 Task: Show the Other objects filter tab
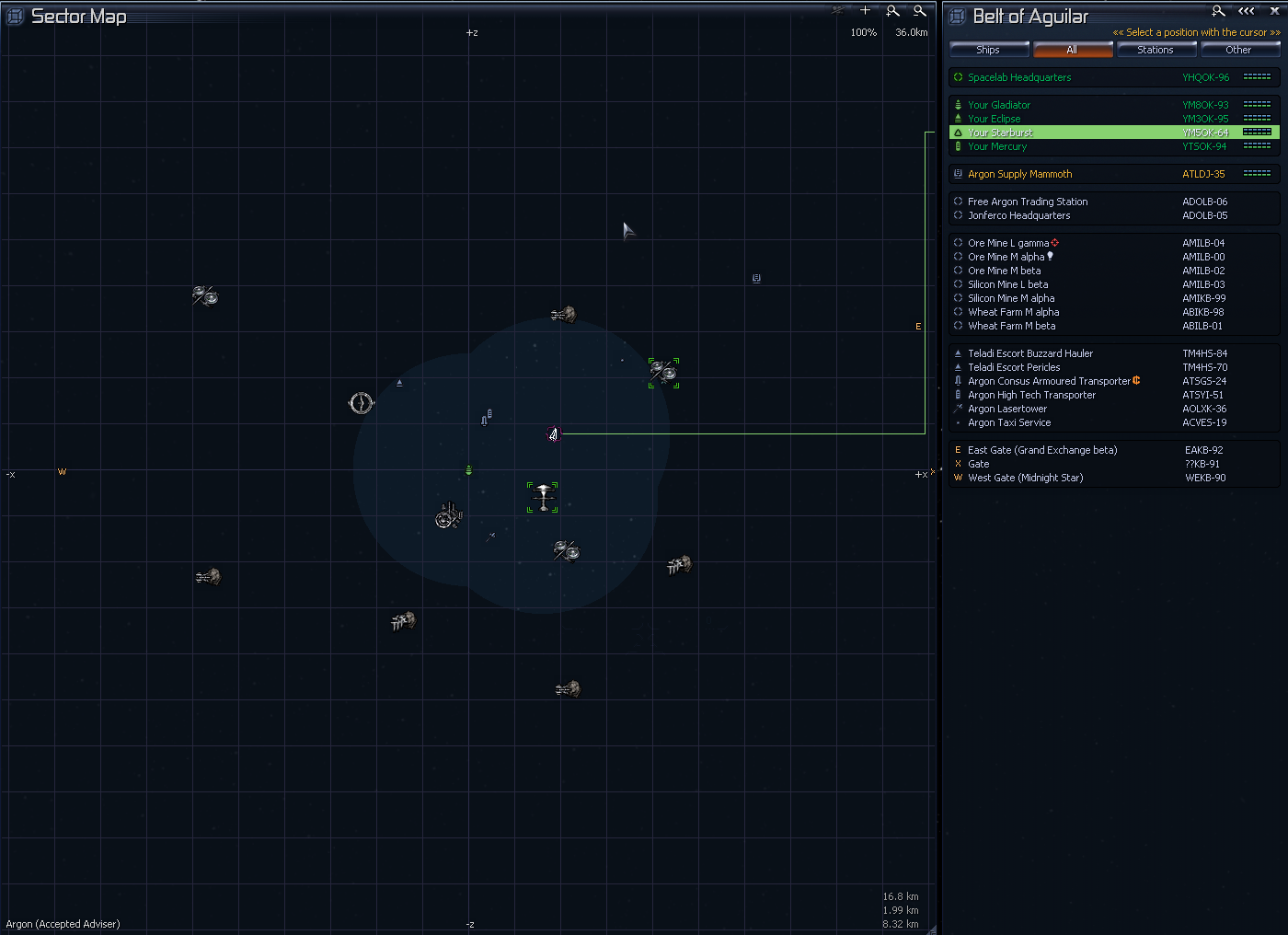point(1237,50)
